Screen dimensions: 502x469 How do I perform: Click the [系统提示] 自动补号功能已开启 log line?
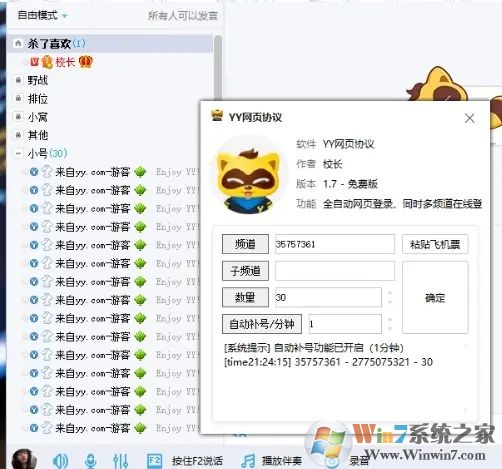coord(314,348)
